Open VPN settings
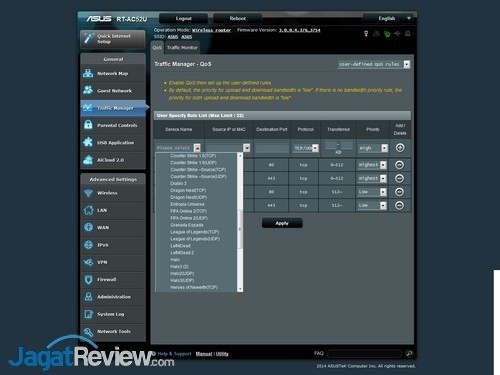This screenshot has width=500, height=375. (x=113, y=262)
